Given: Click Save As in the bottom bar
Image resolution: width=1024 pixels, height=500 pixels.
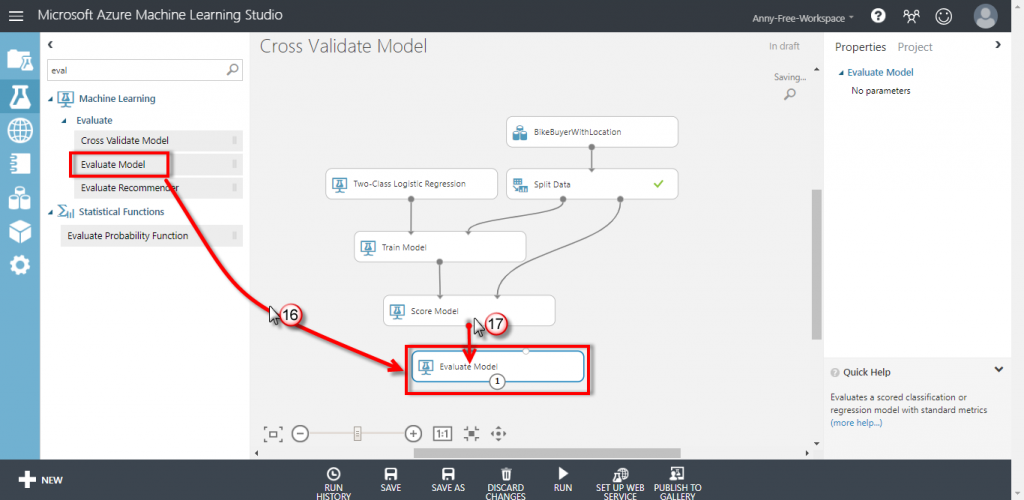Looking at the screenshot, I should coord(448,480).
